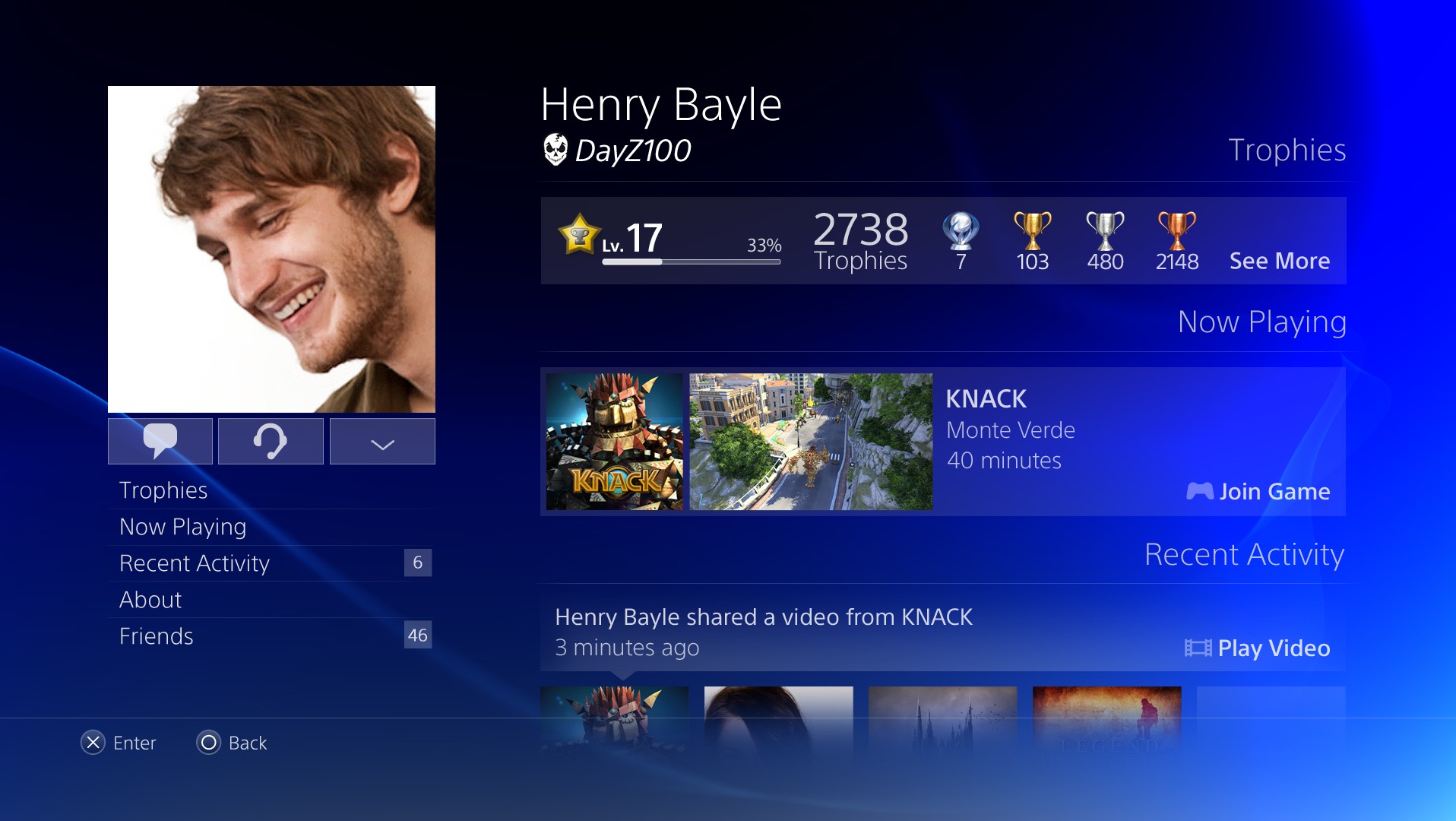Click the gold trophy icon
Screen dimensions: 1456x821
tap(1033, 231)
